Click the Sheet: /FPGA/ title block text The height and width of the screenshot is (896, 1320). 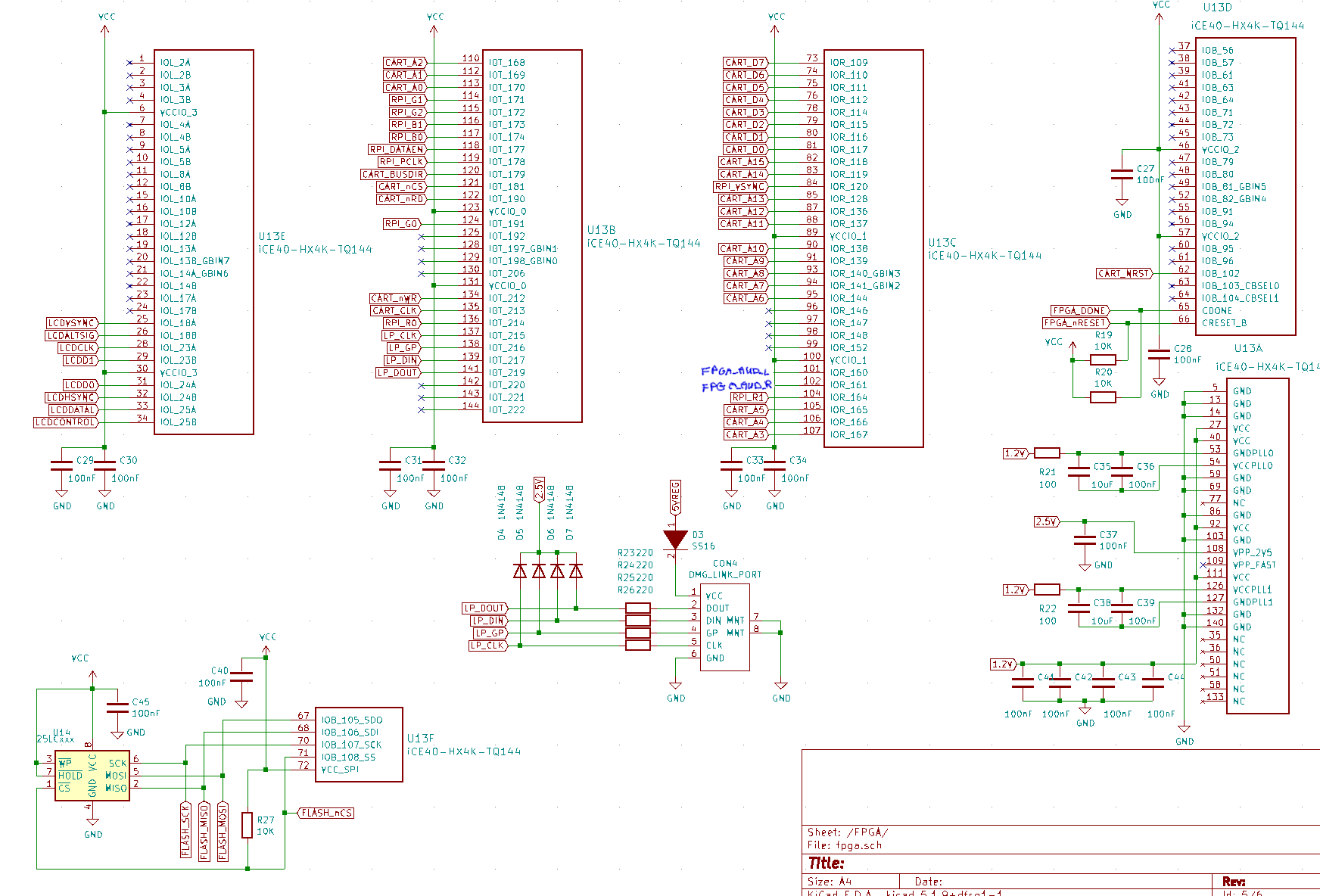click(x=848, y=832)
